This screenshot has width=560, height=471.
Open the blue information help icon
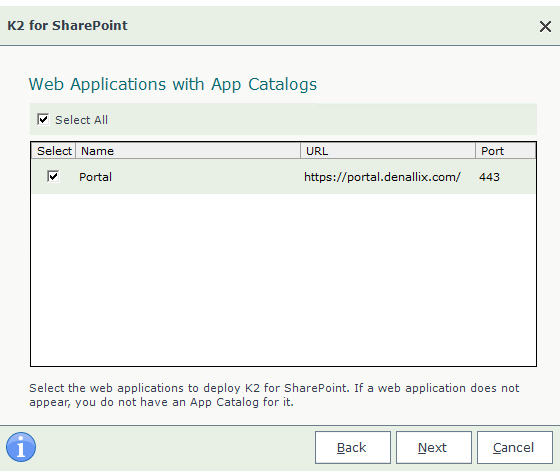coord(21,447)
